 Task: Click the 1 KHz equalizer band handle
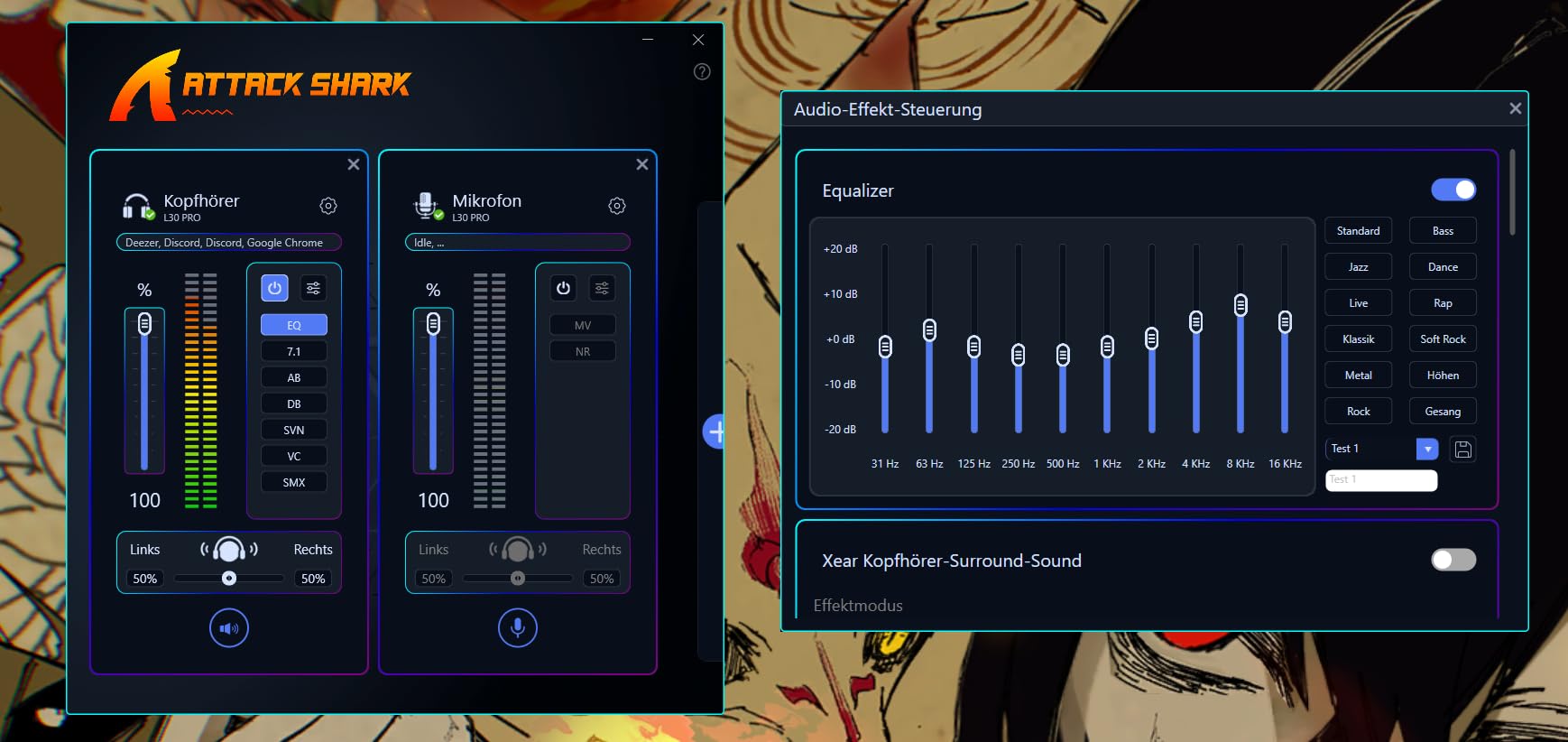point(1107,346)
